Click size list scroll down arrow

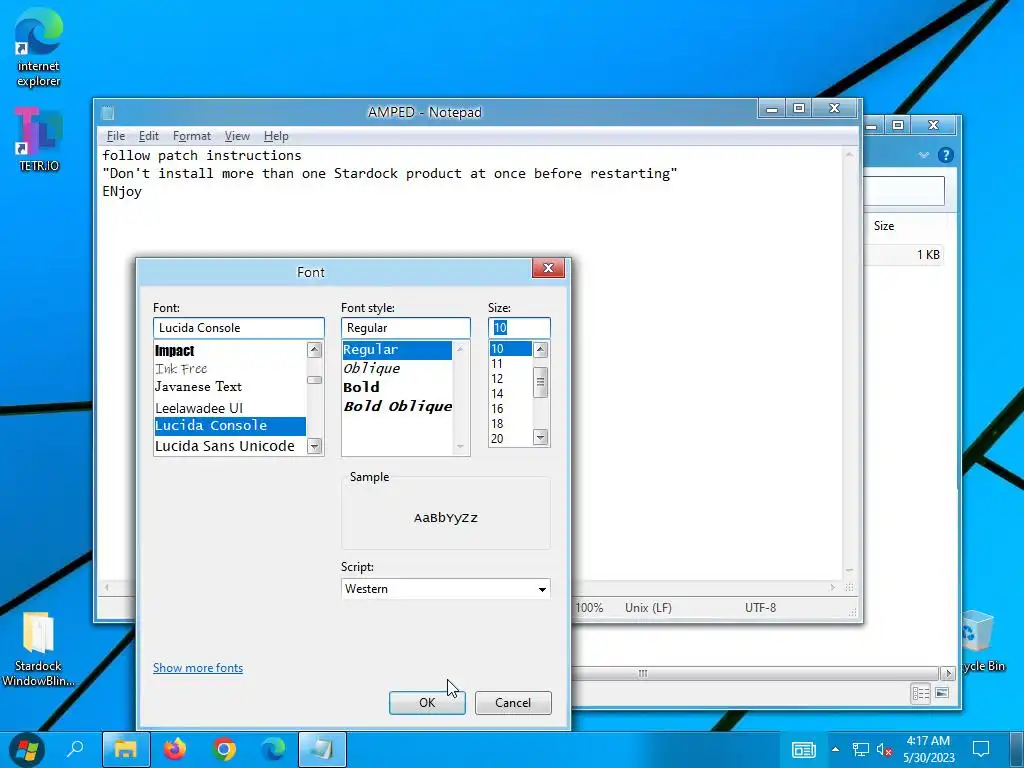541,438
